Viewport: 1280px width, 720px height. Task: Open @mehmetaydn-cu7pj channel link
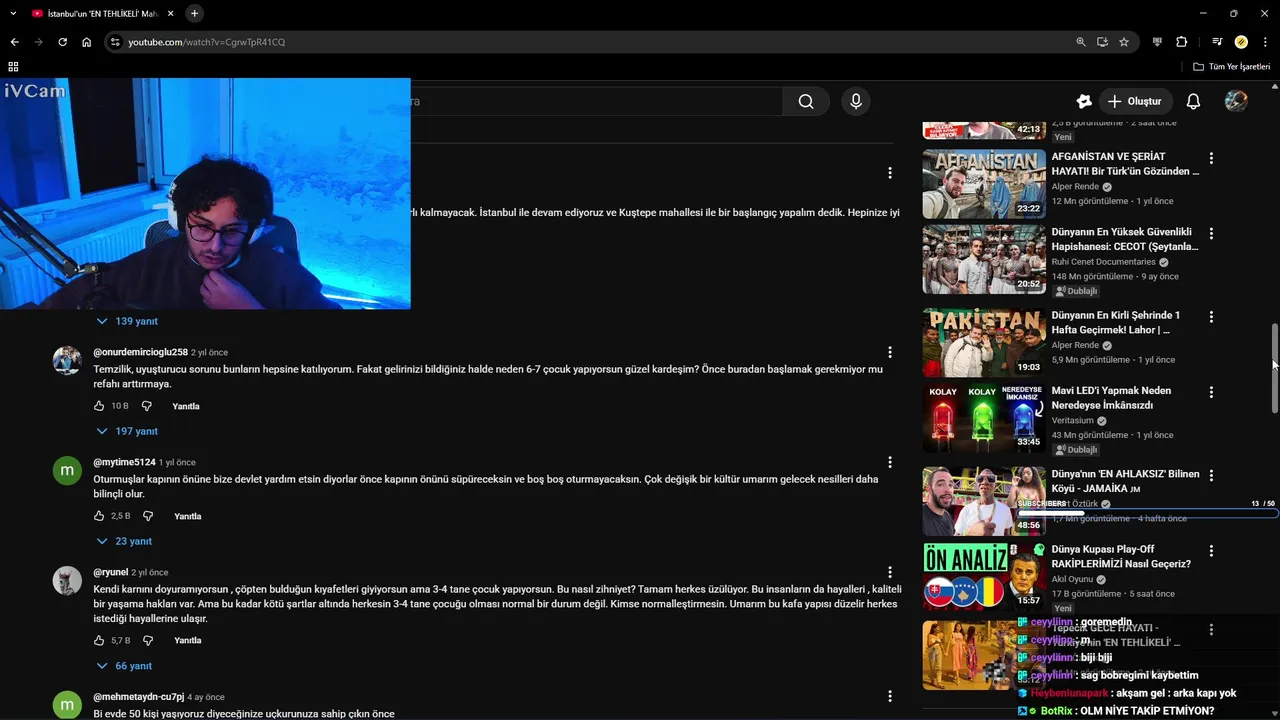tap(138, 696)
